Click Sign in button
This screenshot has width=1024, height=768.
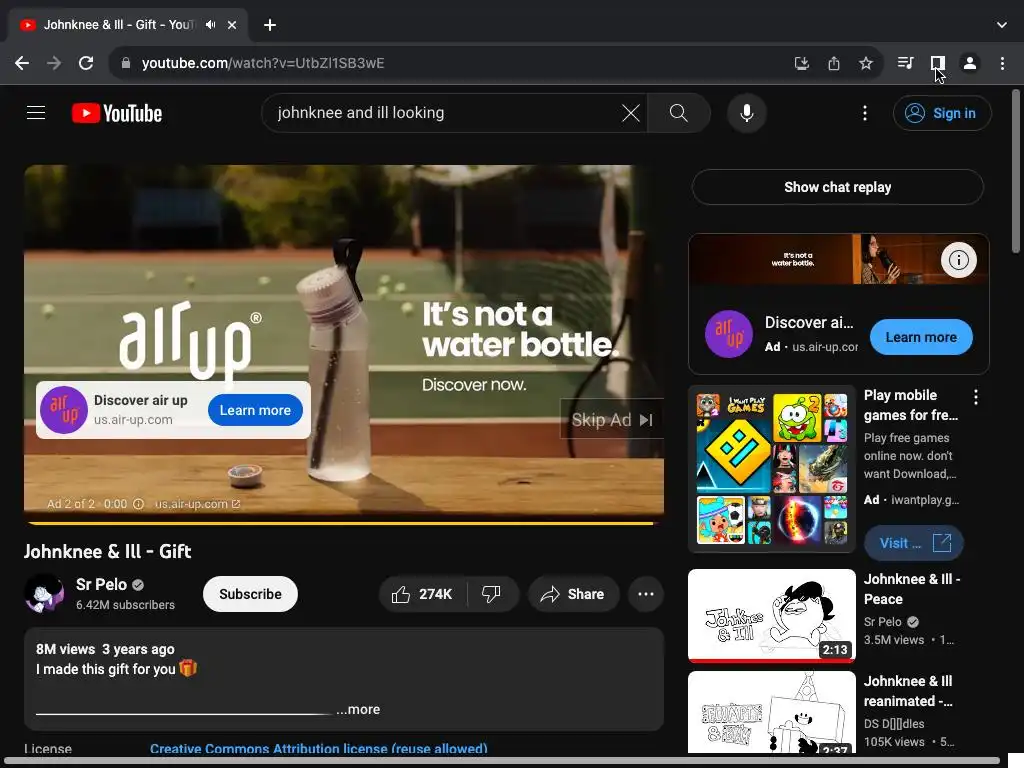(x=942, y=113)
